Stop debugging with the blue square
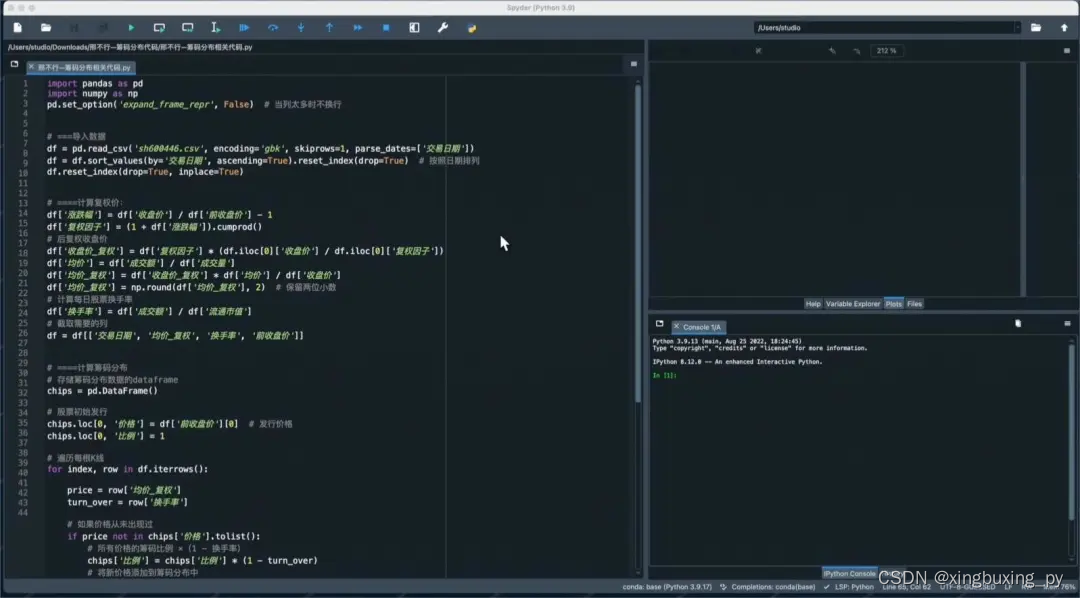This screenshot has width=1080, height=598. pos(386,28)
